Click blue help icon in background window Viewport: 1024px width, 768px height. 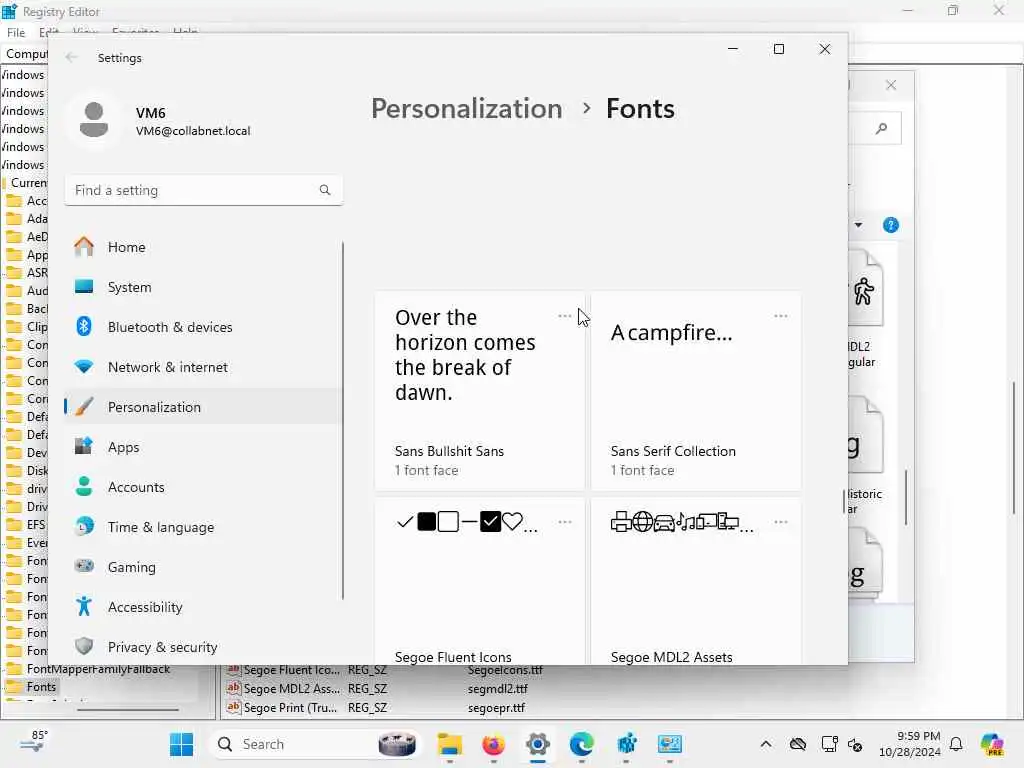click(891, 225)
